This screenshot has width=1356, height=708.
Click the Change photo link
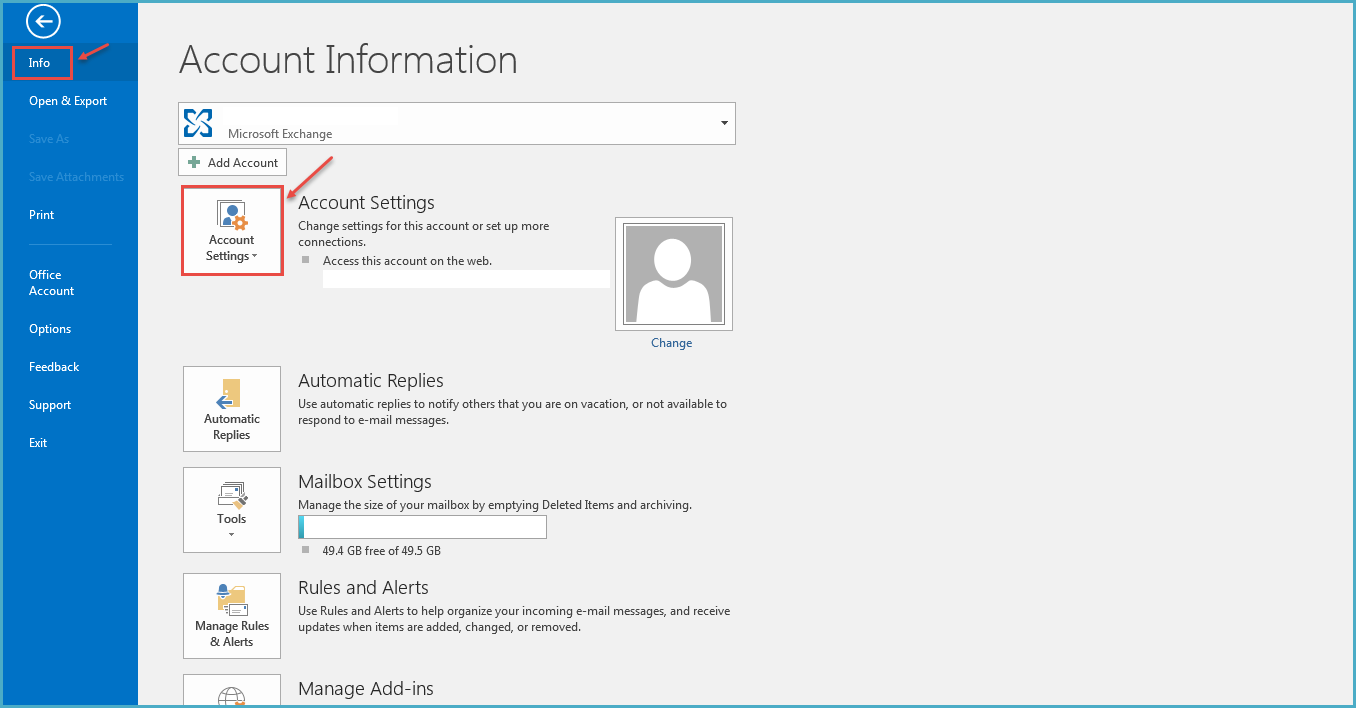tap(671, 343)
